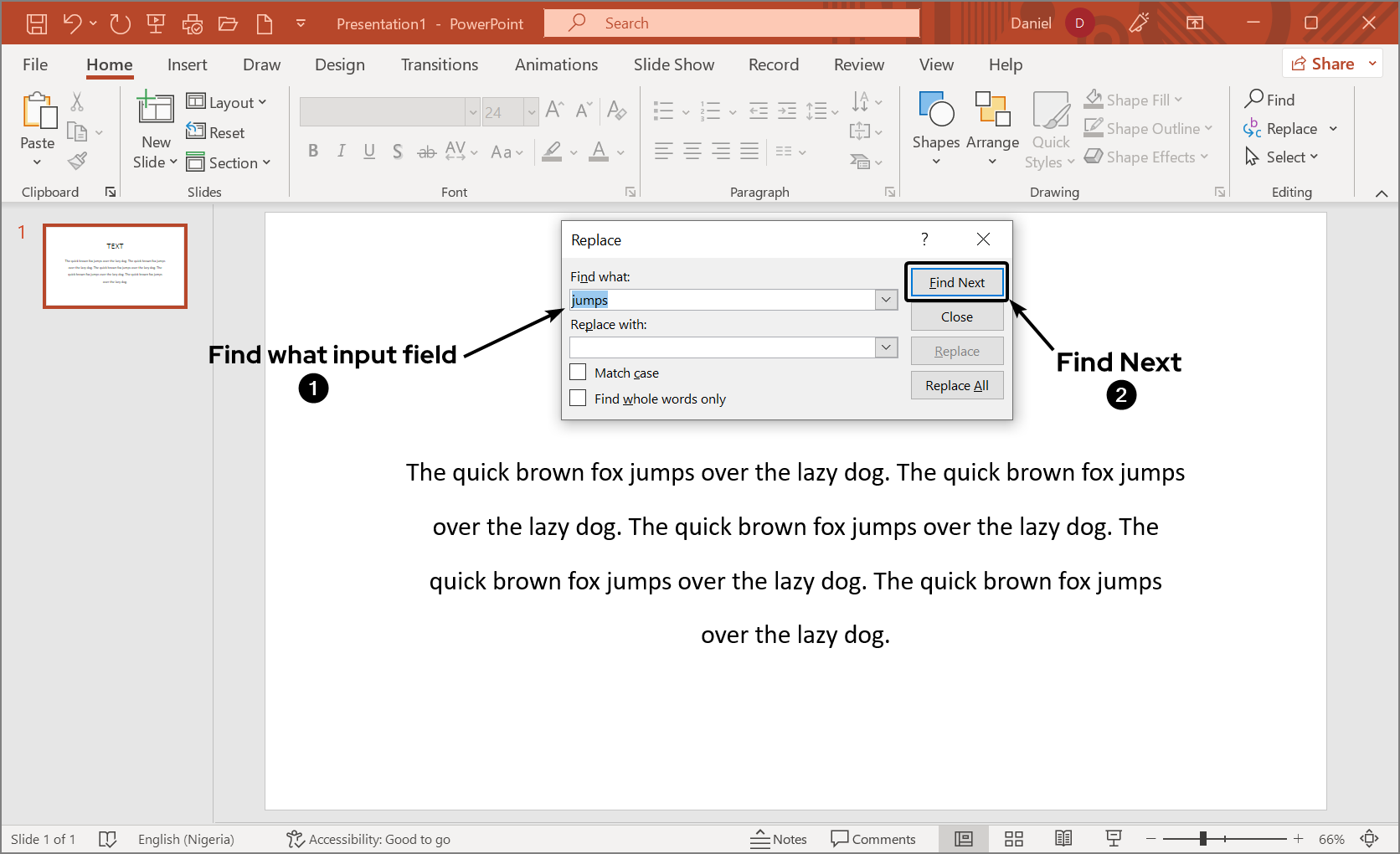The image size is (1400, 854).
Task: Check Find whole words only
Action: pyautogui.click(x=578, y=399)
